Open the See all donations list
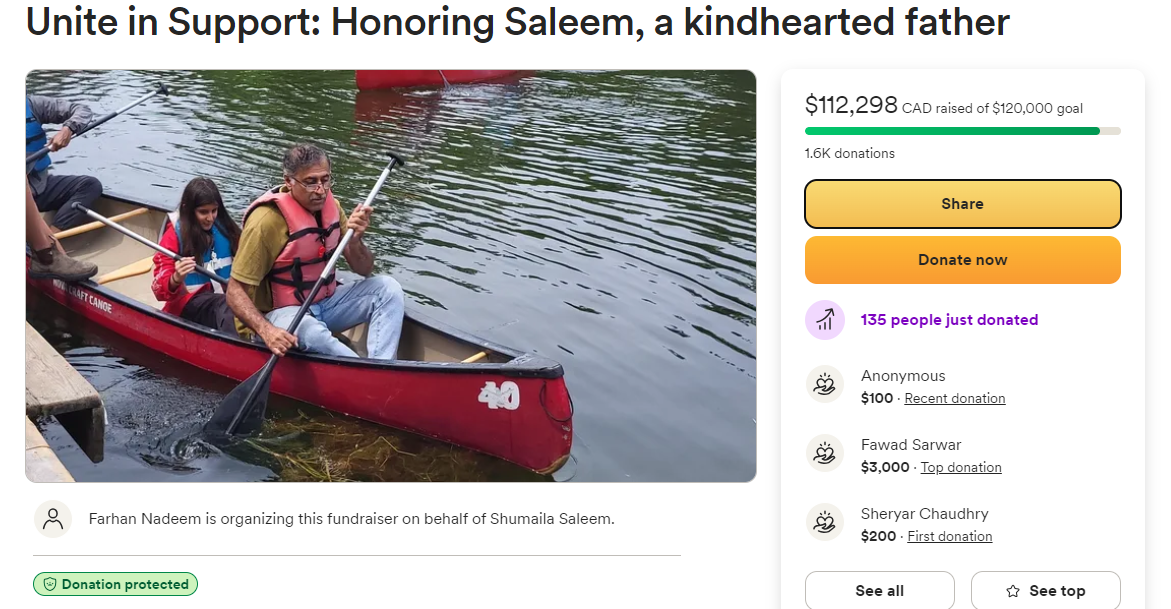Screen dimensions: 1171x609 coord(879,591)
